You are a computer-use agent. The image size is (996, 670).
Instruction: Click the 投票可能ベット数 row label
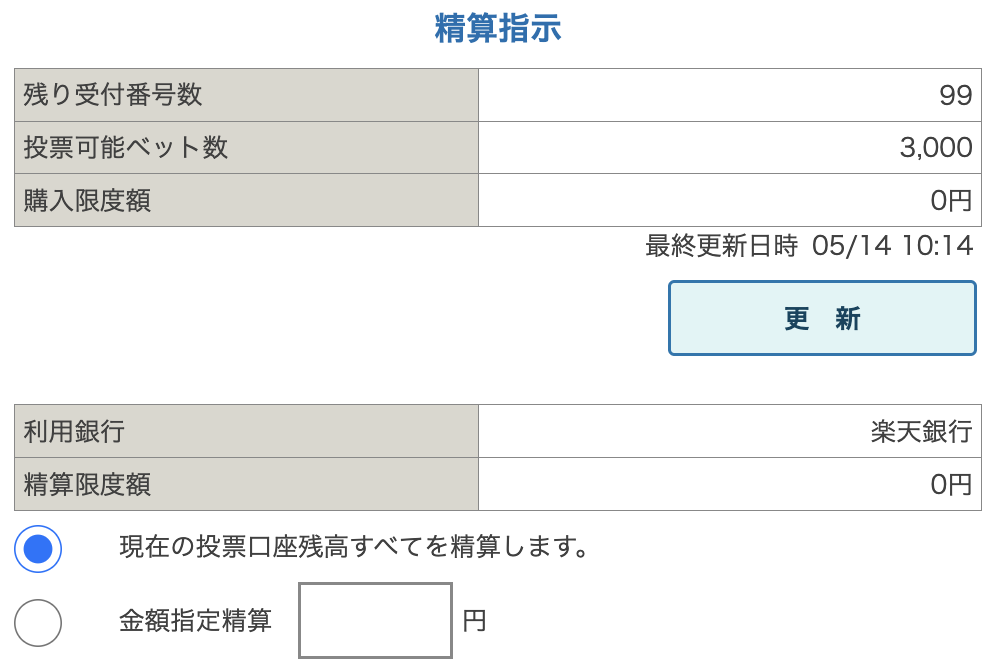coord(126,148)
